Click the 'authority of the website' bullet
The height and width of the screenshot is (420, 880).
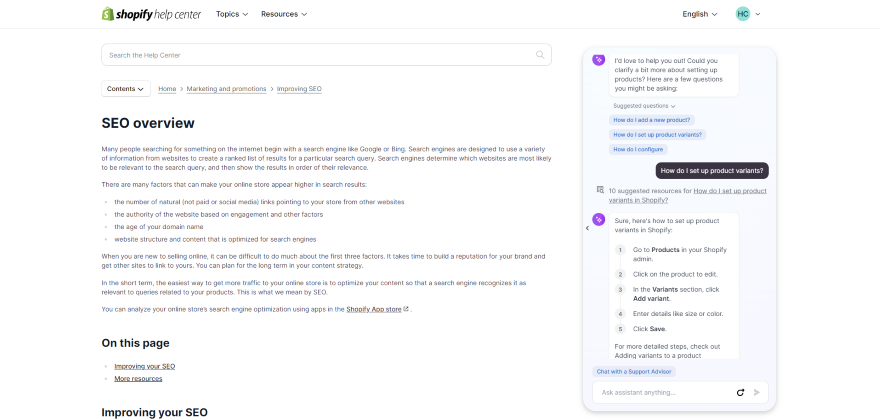click(219, 214)
